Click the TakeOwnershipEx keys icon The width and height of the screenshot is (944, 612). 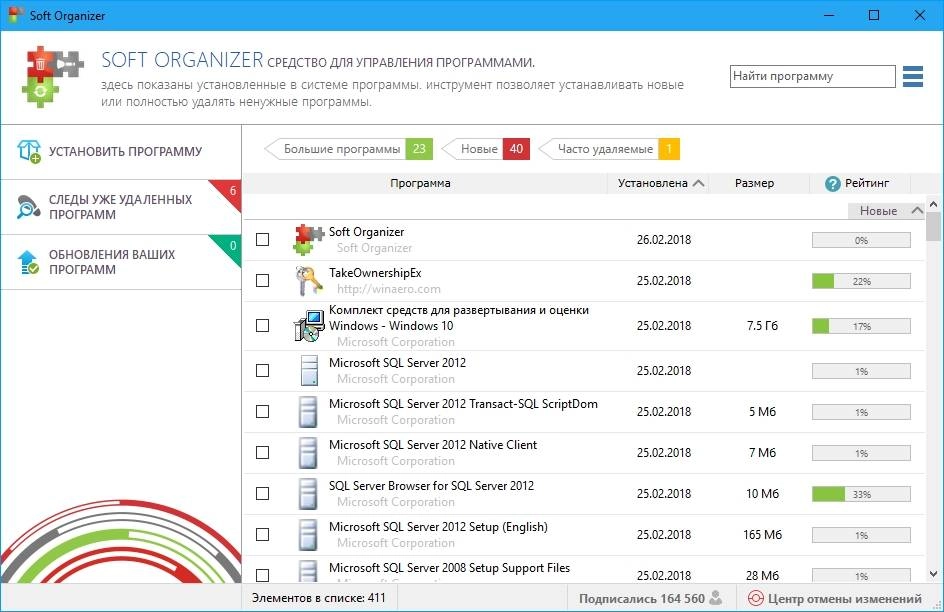tap(309, 280)
